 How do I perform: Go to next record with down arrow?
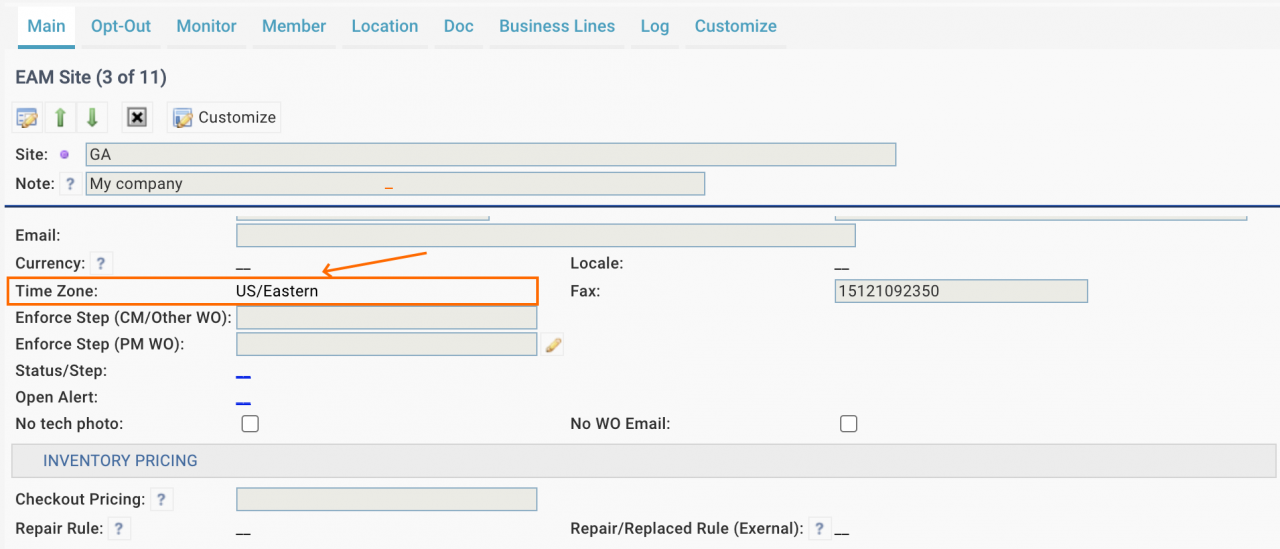[x=92, y=118]
